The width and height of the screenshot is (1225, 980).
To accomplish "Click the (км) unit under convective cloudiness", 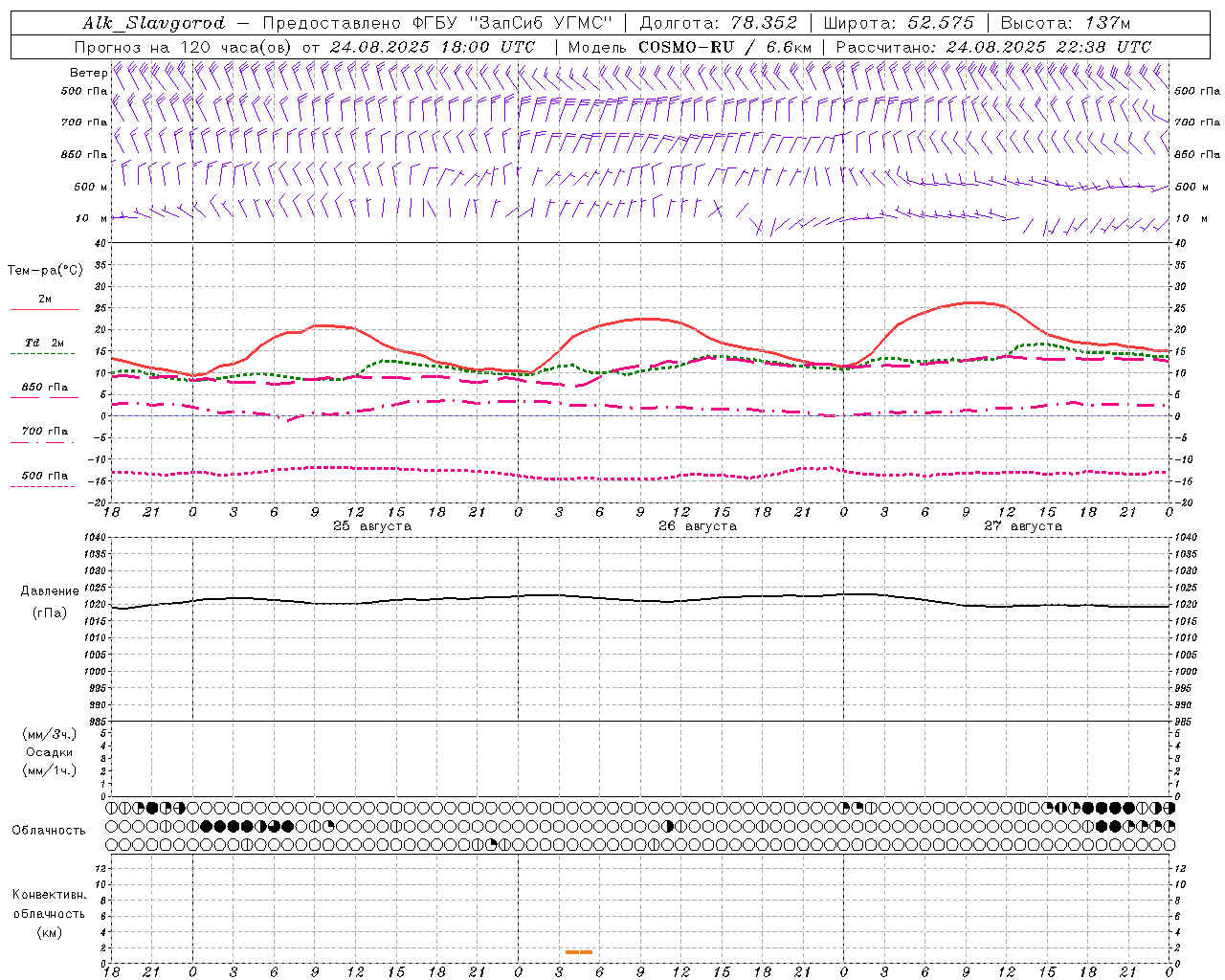I will [x=50, y=931].
